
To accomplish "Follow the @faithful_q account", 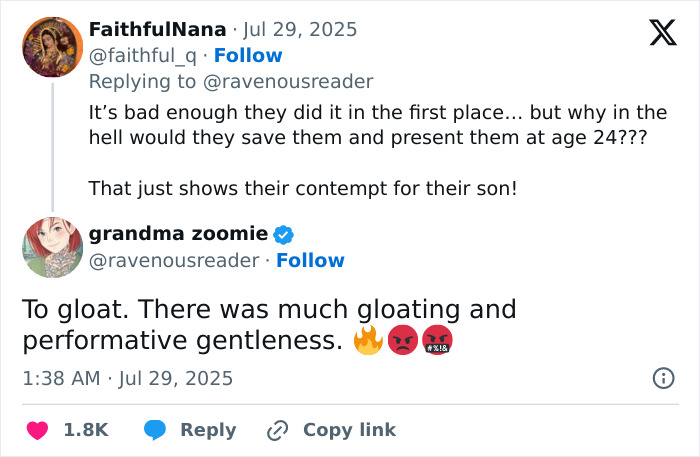I will coord(248,55).
